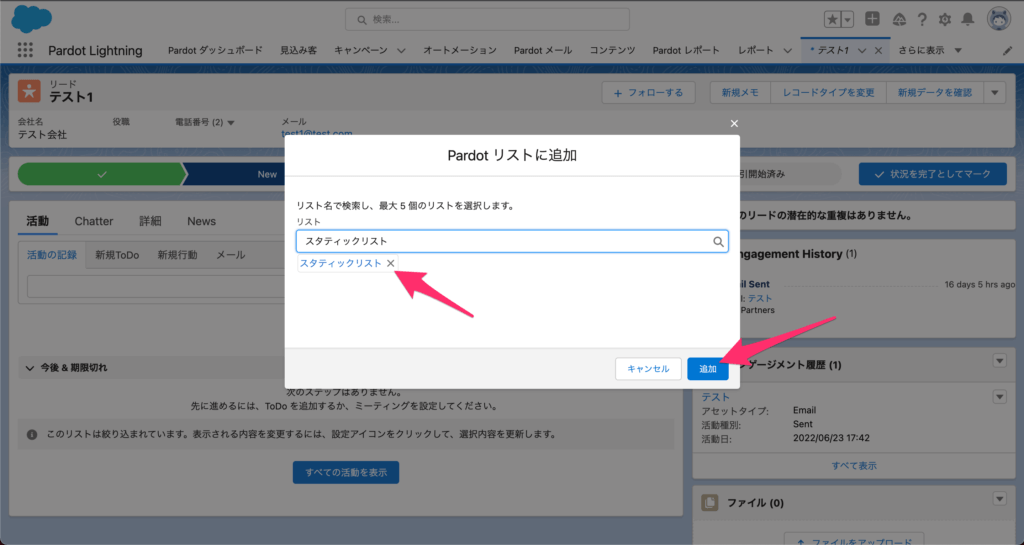This screenshot has width=1024, height=545.
Task: Click the スタティックリスト pill link
Action: [x=340, y=263]
